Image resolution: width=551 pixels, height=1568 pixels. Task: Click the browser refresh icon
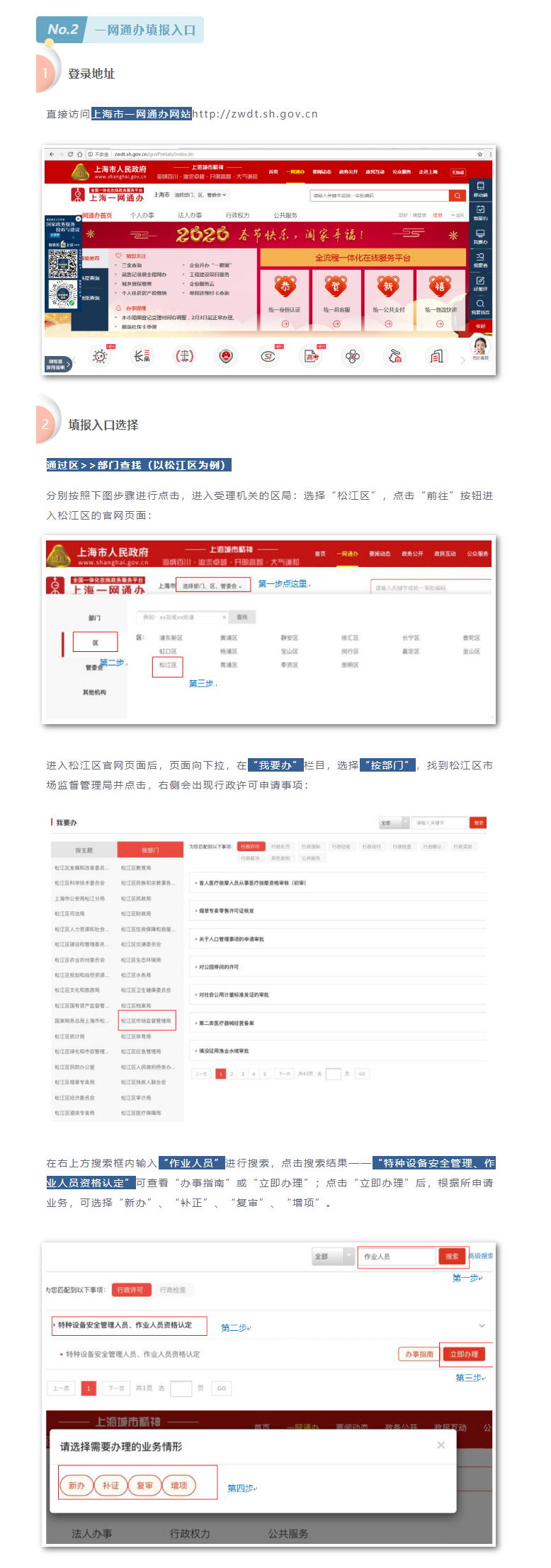pos(70,154)
